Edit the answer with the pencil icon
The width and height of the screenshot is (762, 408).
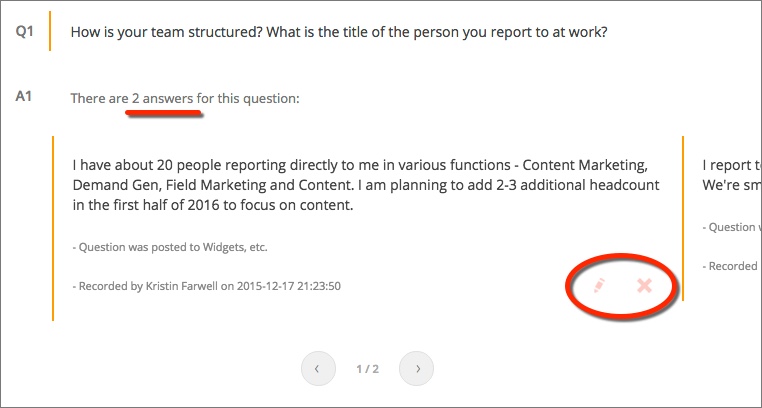click(x=599, y=286)
